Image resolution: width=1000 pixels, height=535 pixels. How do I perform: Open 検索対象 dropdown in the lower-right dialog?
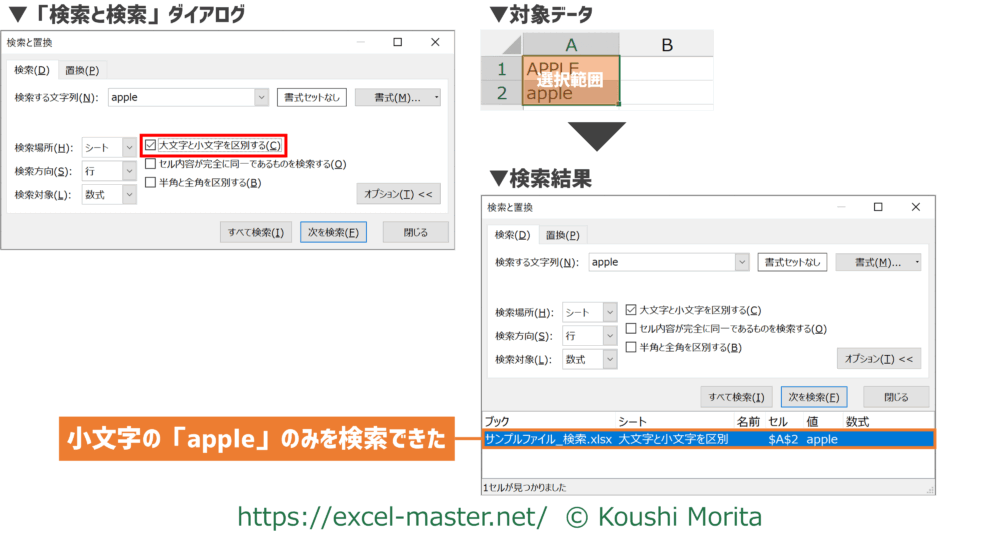(609, 359)
